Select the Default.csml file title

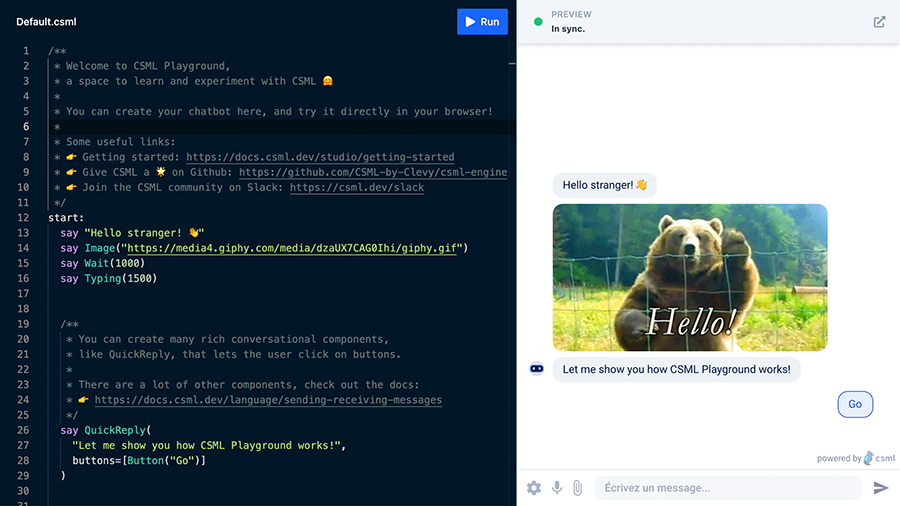46,22
